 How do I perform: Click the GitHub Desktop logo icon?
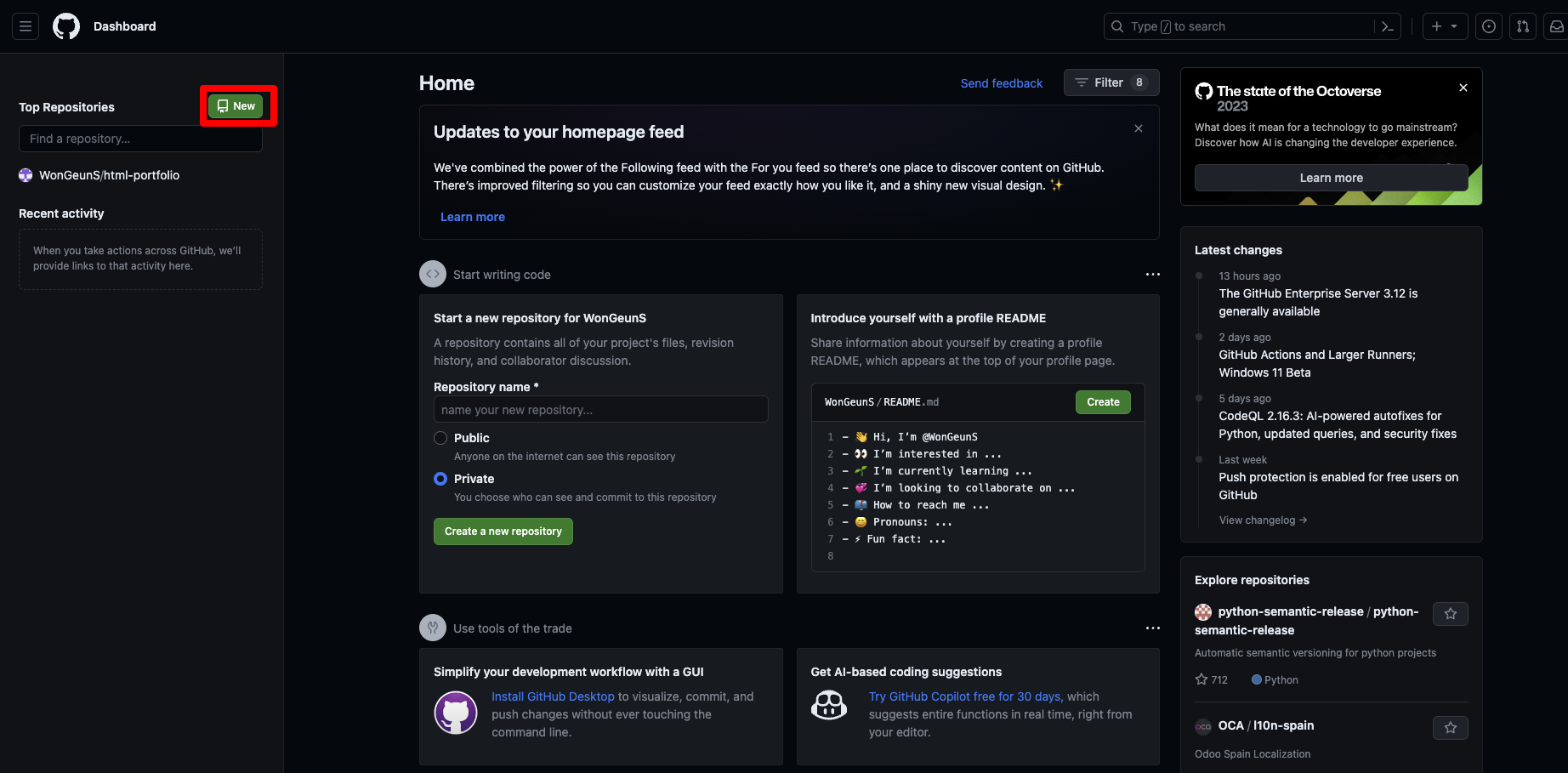click(x=456, y=713)
